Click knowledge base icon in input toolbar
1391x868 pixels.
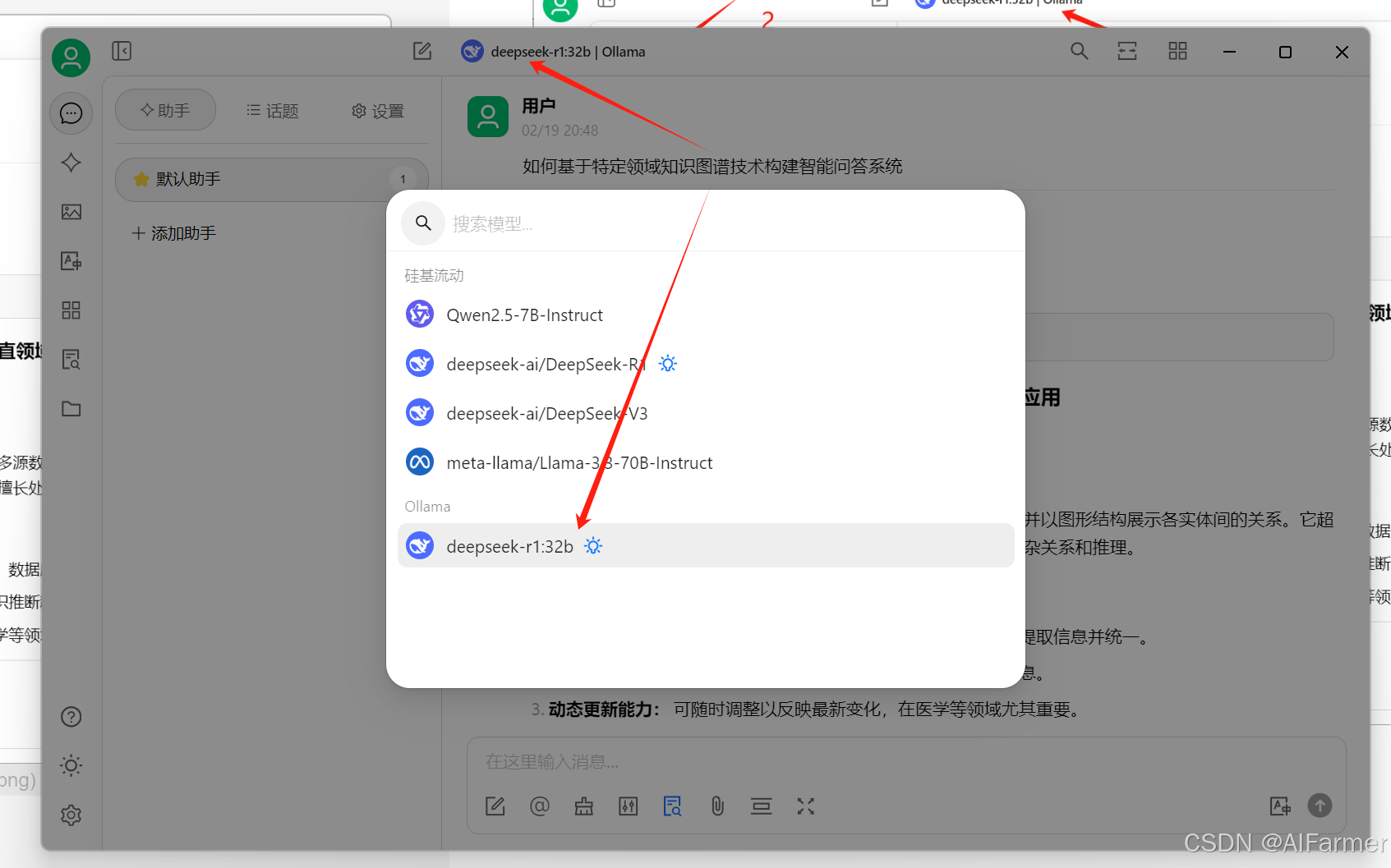pos(673,806)
